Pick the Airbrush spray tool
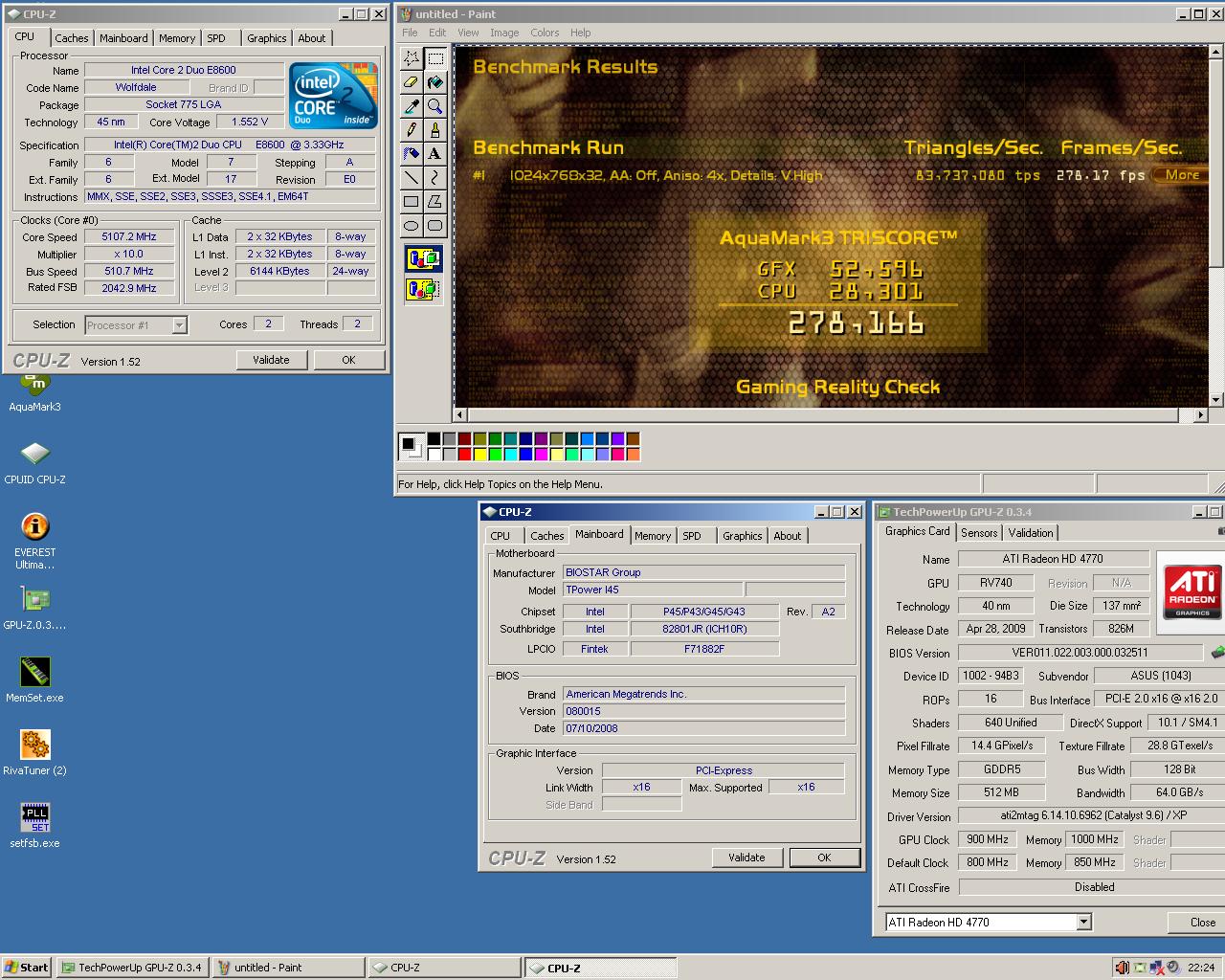1225x980 pixels. [x=412, y=153]
